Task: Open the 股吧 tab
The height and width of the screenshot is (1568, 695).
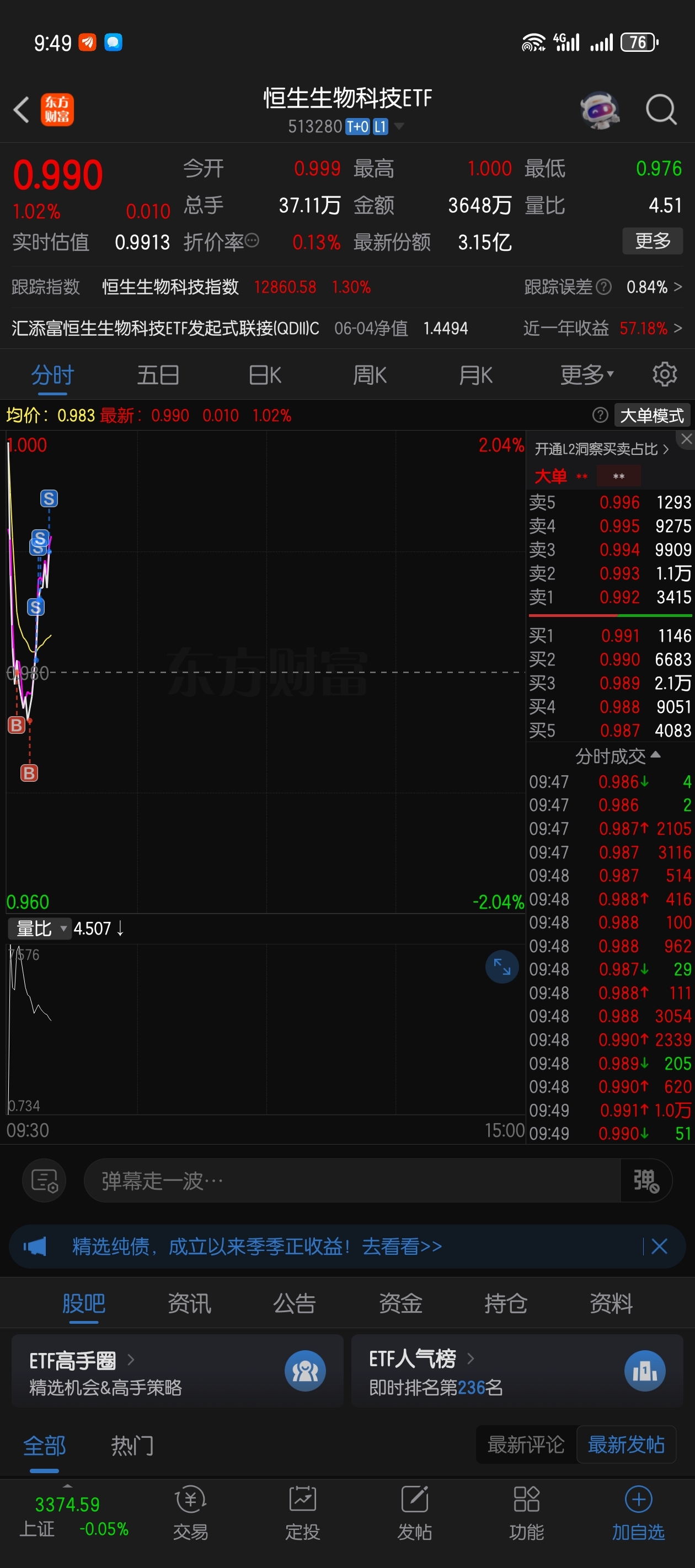Action: (83, 1303)
